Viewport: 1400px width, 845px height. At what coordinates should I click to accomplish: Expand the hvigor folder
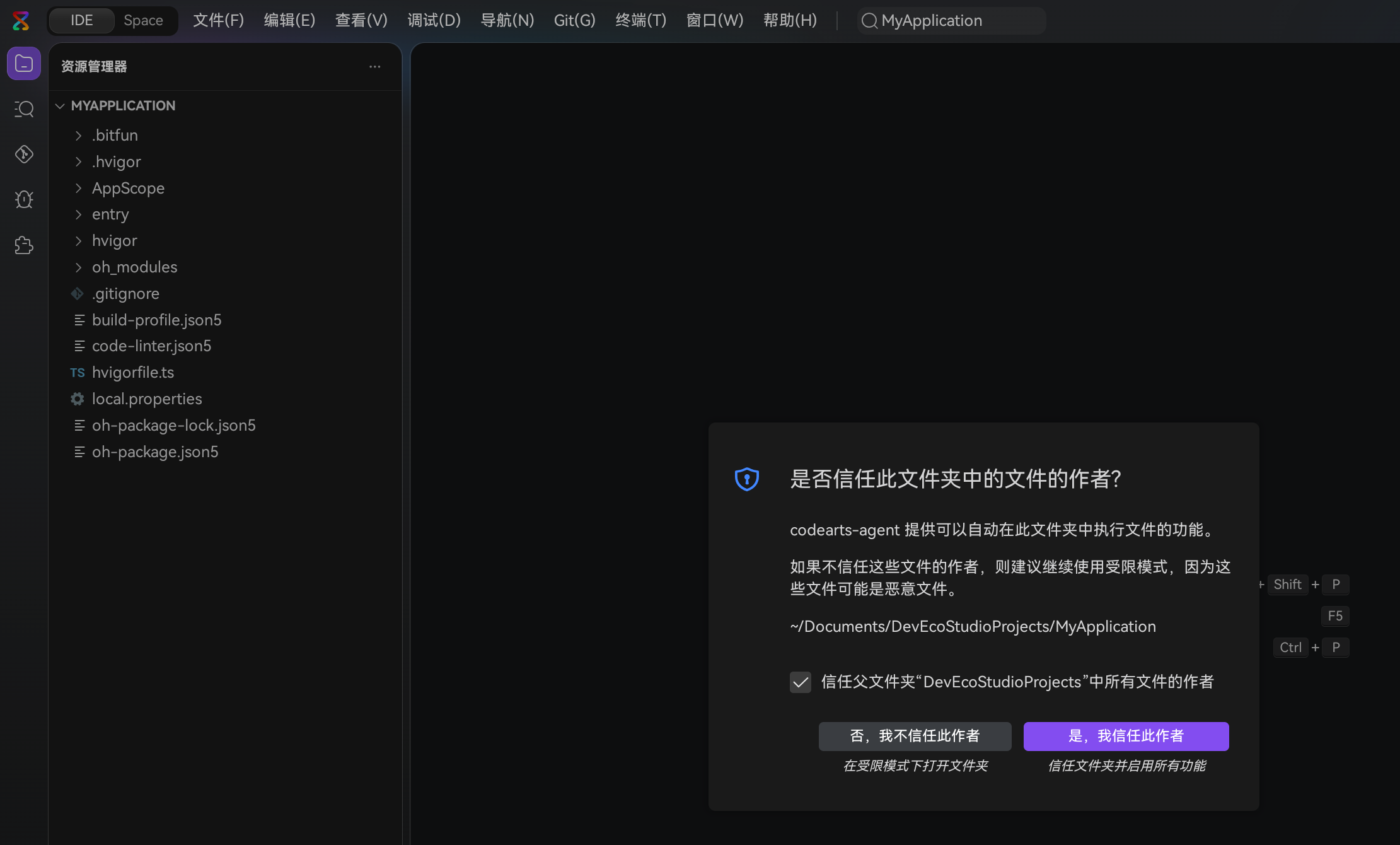[x=78, y=241]
